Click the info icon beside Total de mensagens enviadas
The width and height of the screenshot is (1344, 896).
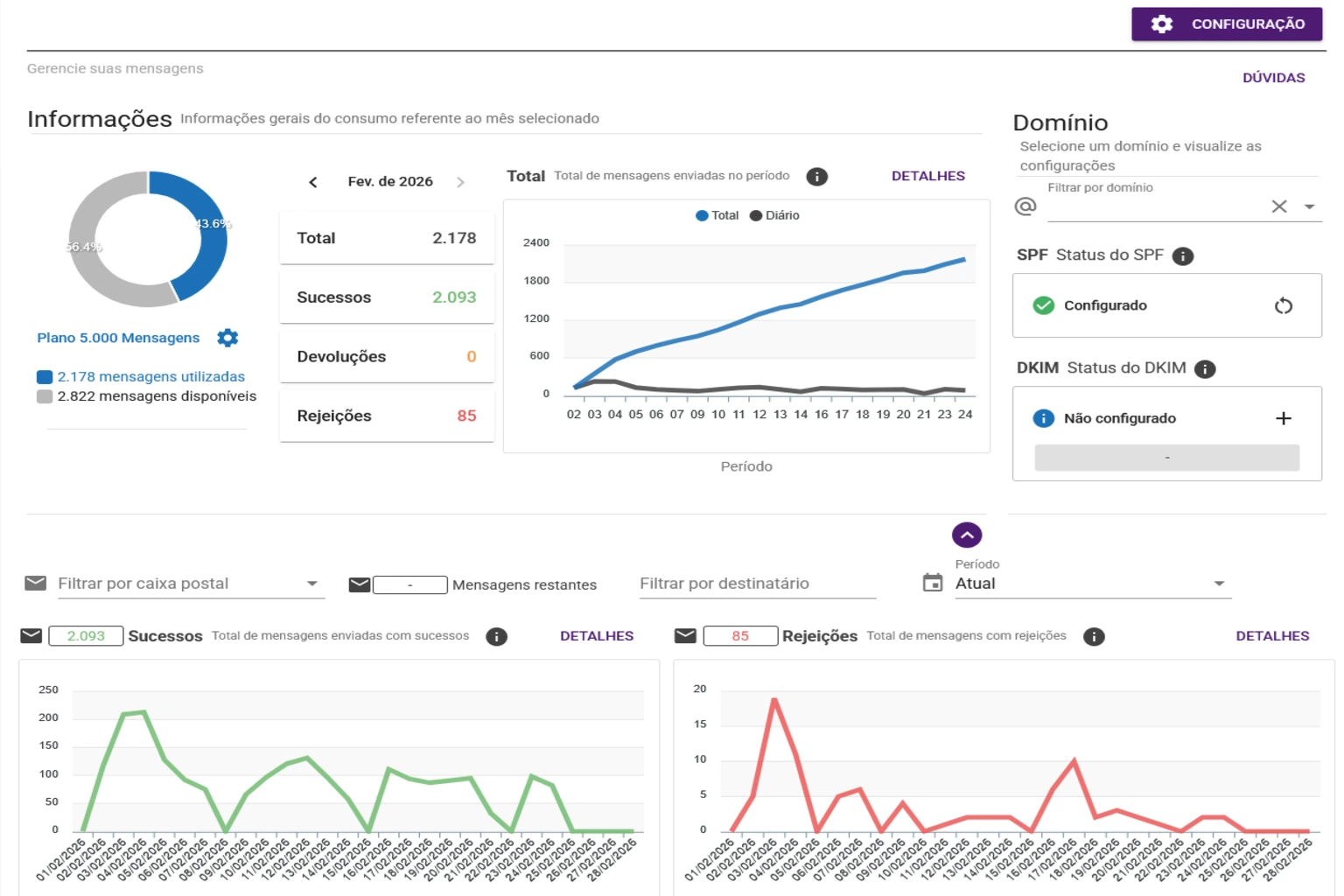[x=816, y=176]
